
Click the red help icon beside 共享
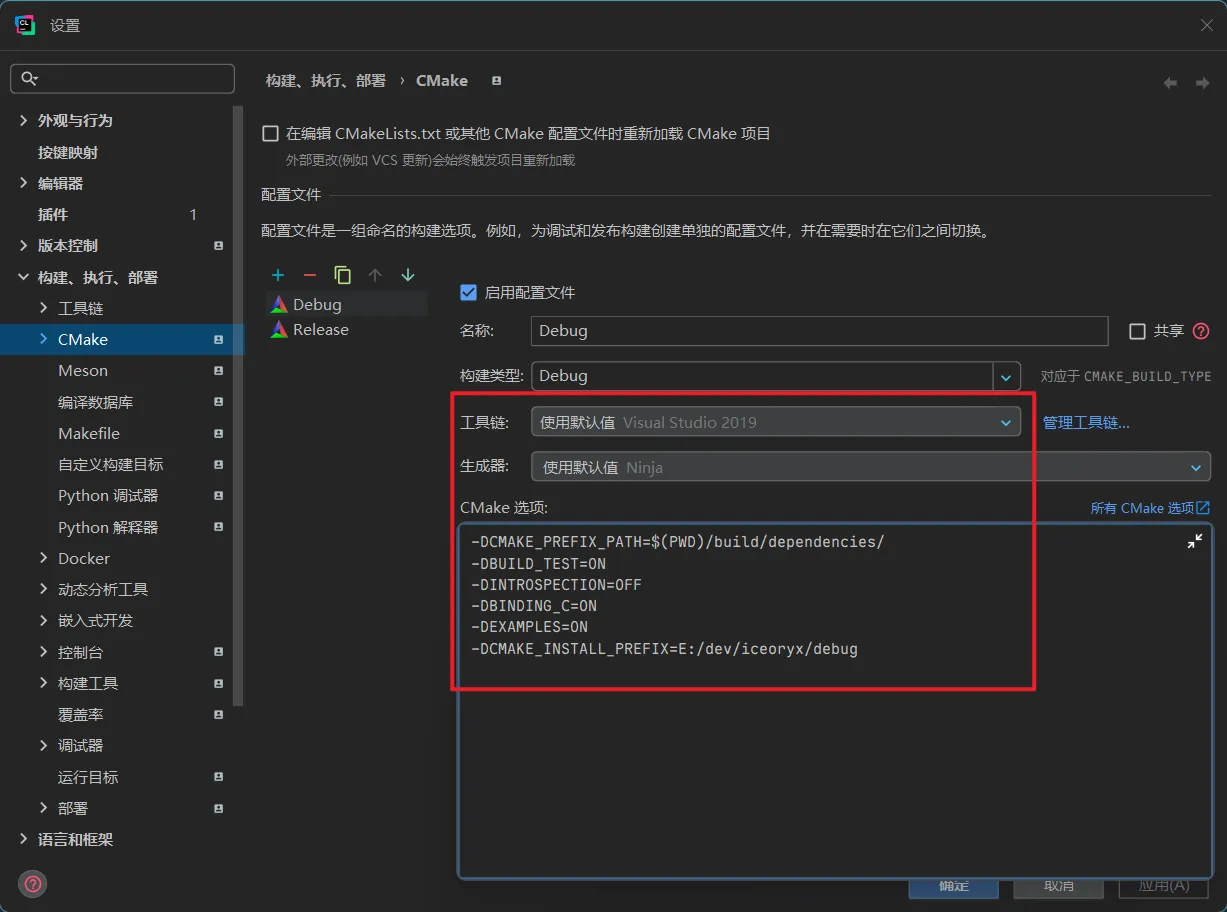[1201, 331]
